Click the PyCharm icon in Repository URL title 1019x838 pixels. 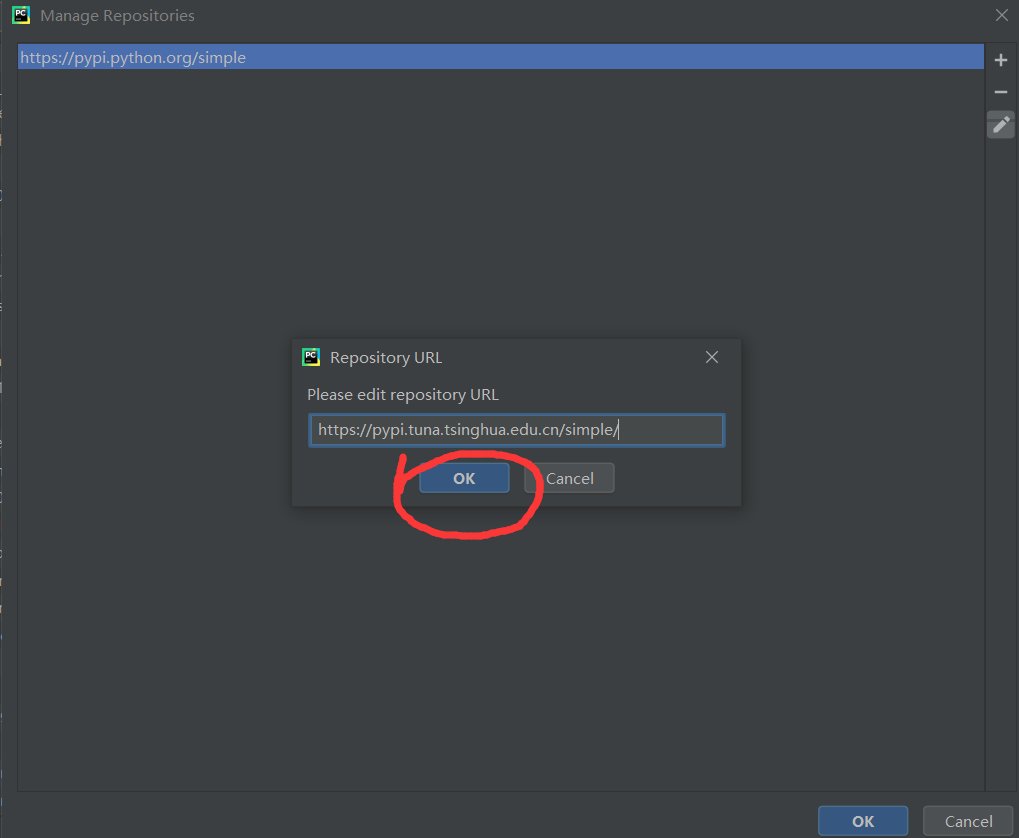point(311,357)
